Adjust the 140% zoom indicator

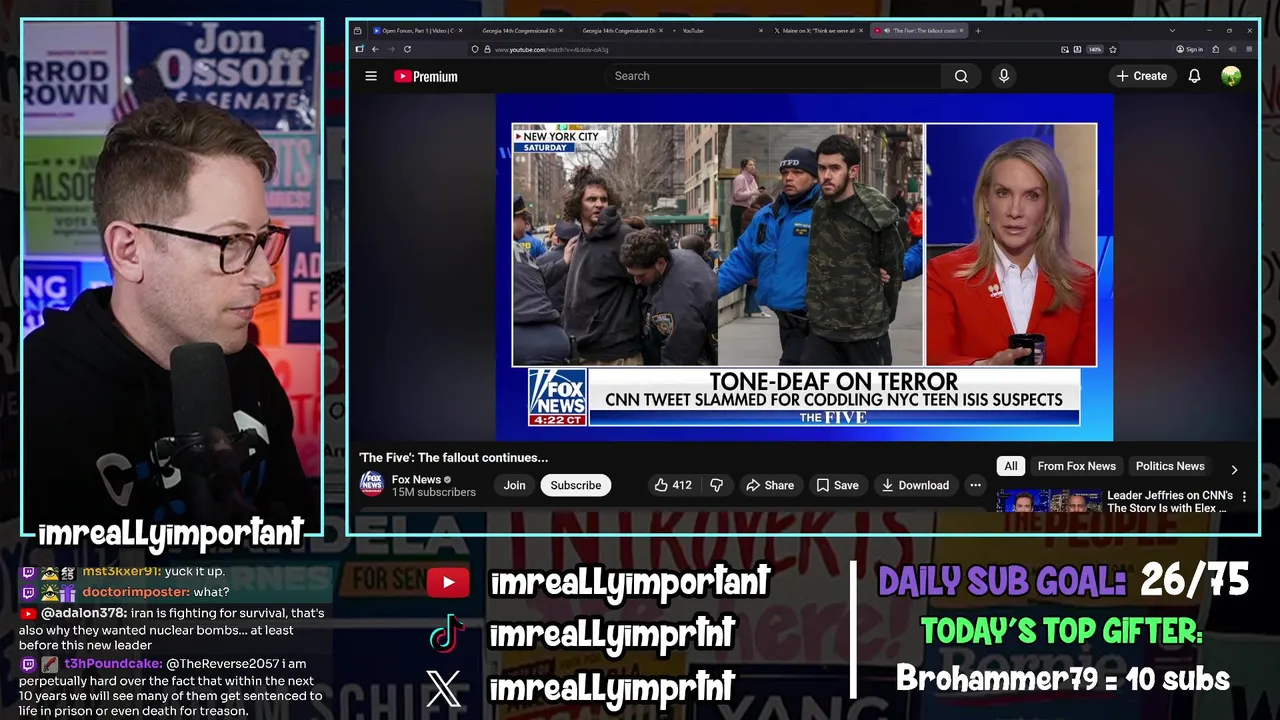click(1095, 49)
